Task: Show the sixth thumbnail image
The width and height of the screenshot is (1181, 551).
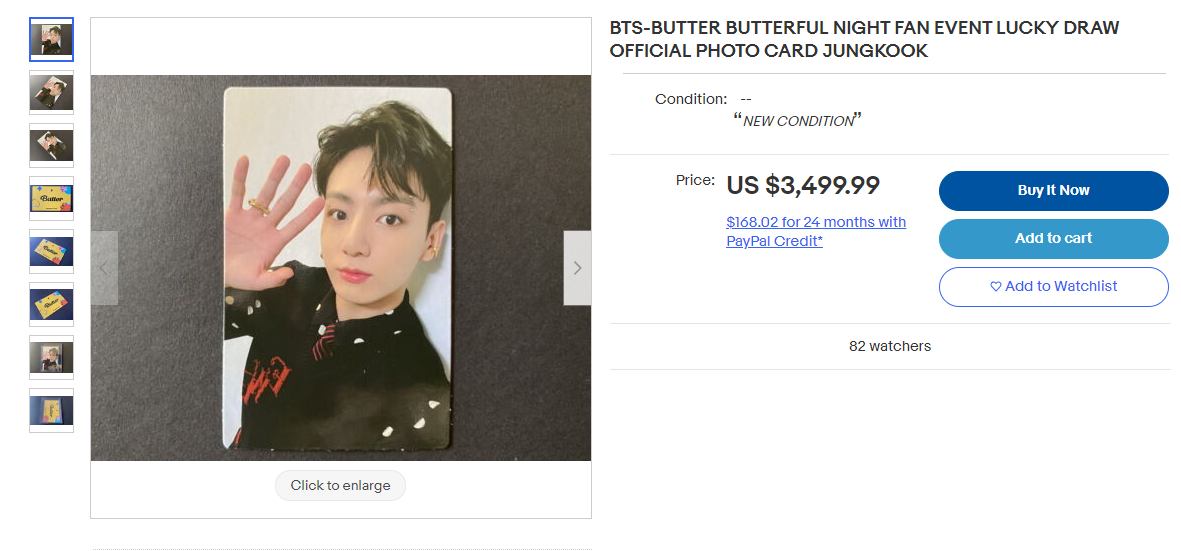Action: pos(51,305)
